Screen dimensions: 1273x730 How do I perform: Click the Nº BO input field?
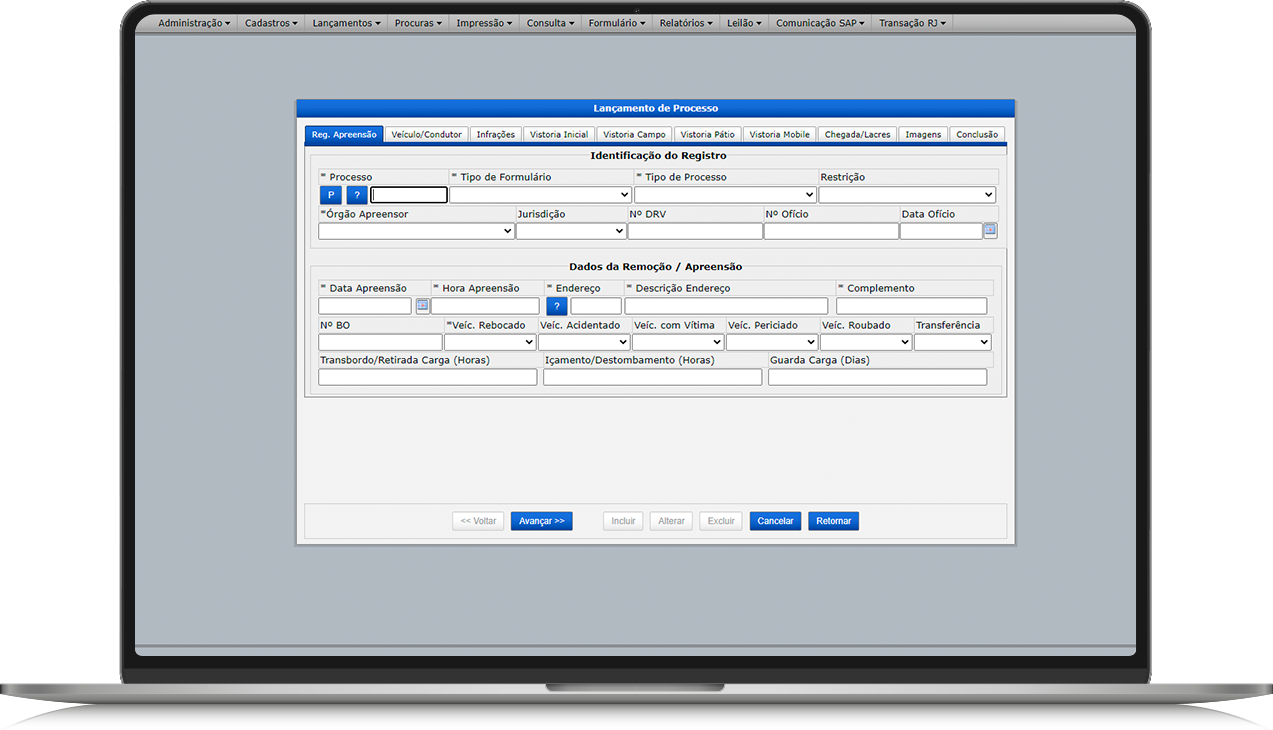pyautogui.click(x=380, y=342)
